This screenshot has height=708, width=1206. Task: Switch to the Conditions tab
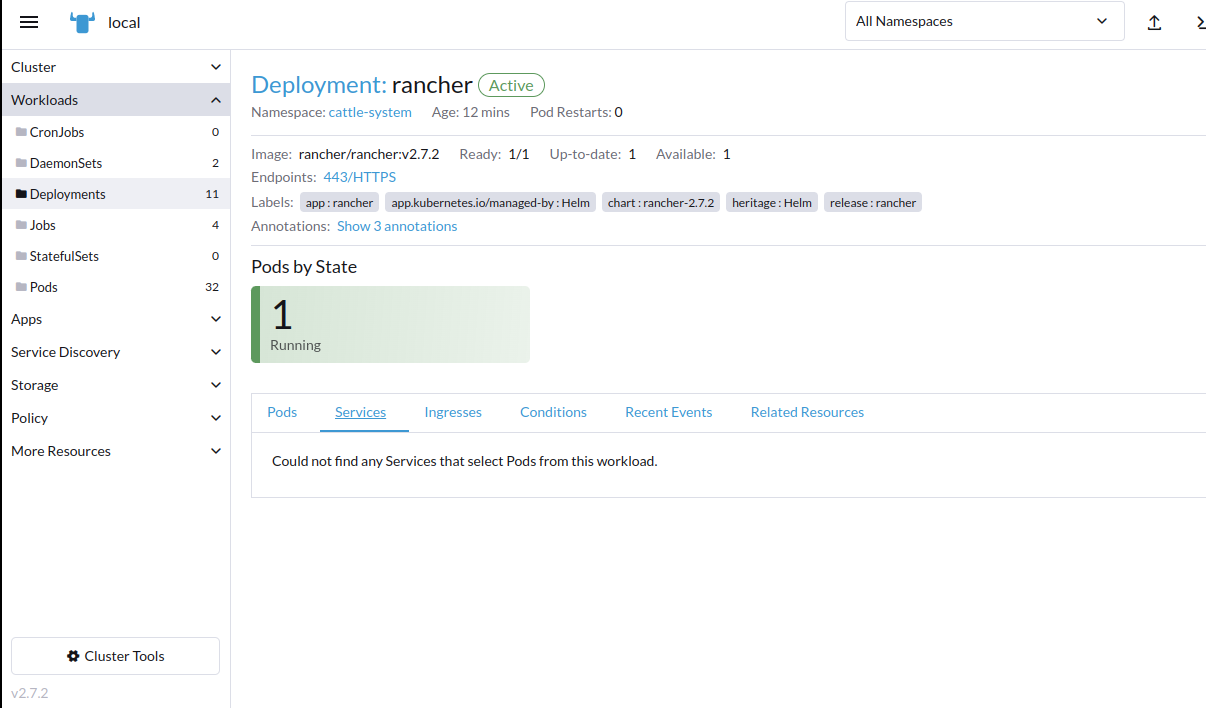553,411
